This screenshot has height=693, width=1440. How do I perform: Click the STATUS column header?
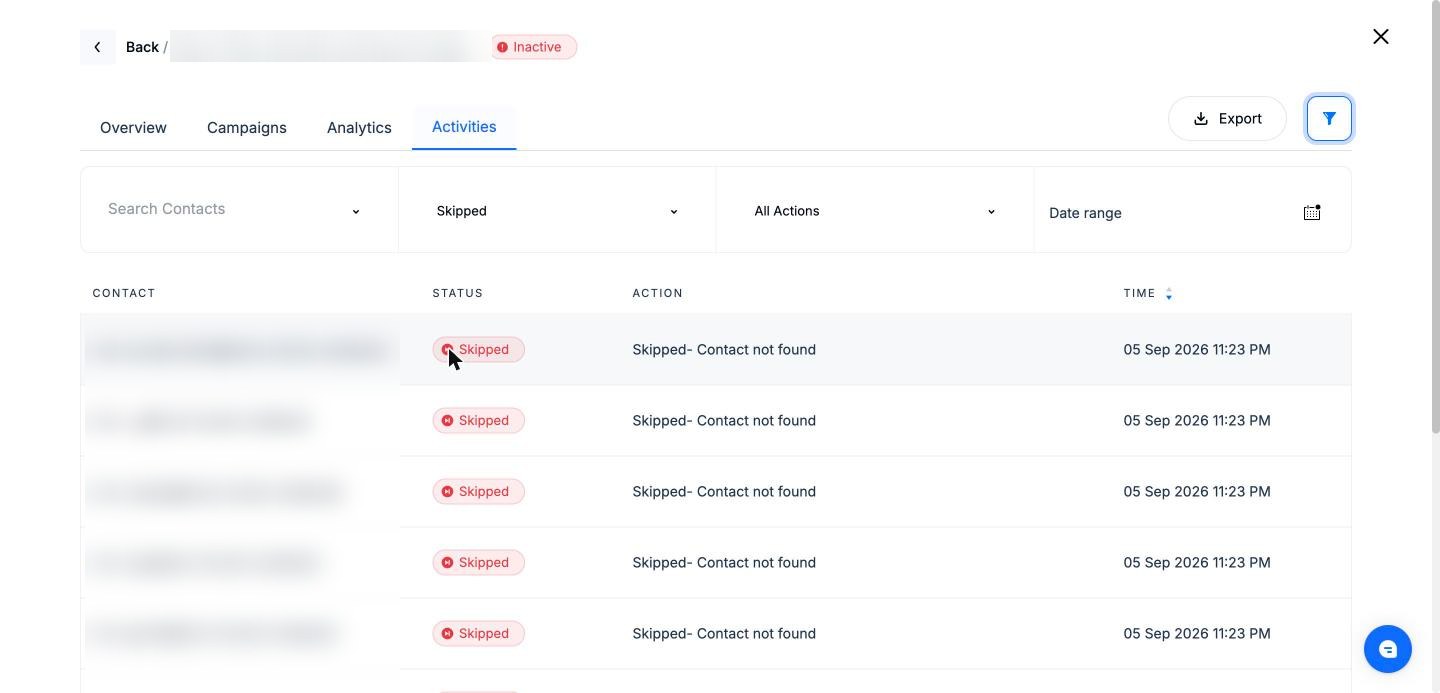tap(458, 294)
